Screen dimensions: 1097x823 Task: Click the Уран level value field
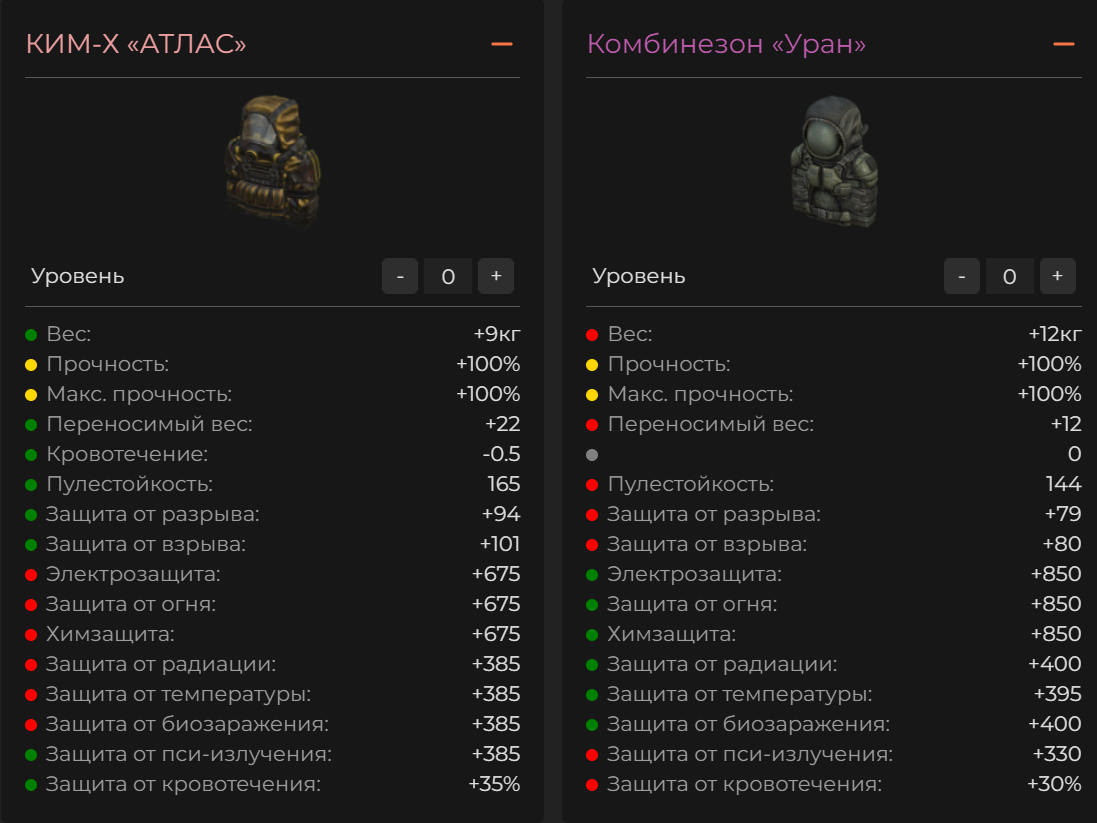[1010, 276]
